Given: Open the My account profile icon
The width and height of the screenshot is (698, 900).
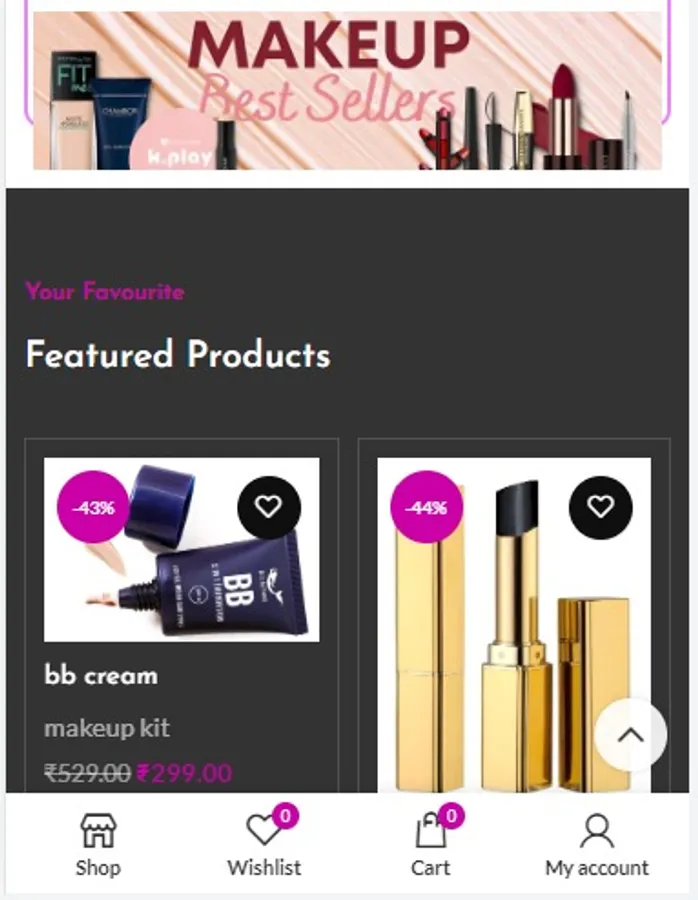Looking at the screenshot, I should [597, 830].
